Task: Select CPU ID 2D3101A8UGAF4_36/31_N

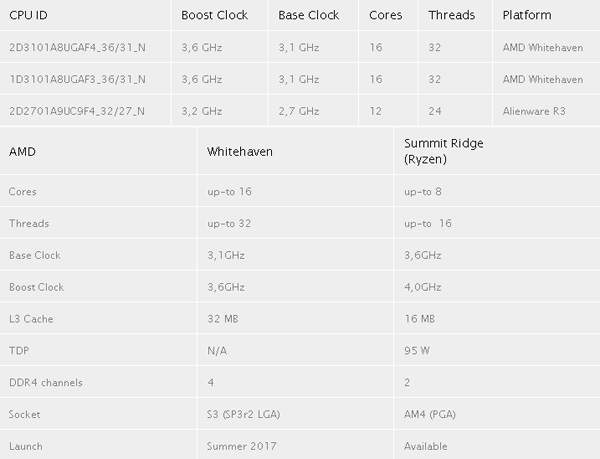Action: [78, 48]
